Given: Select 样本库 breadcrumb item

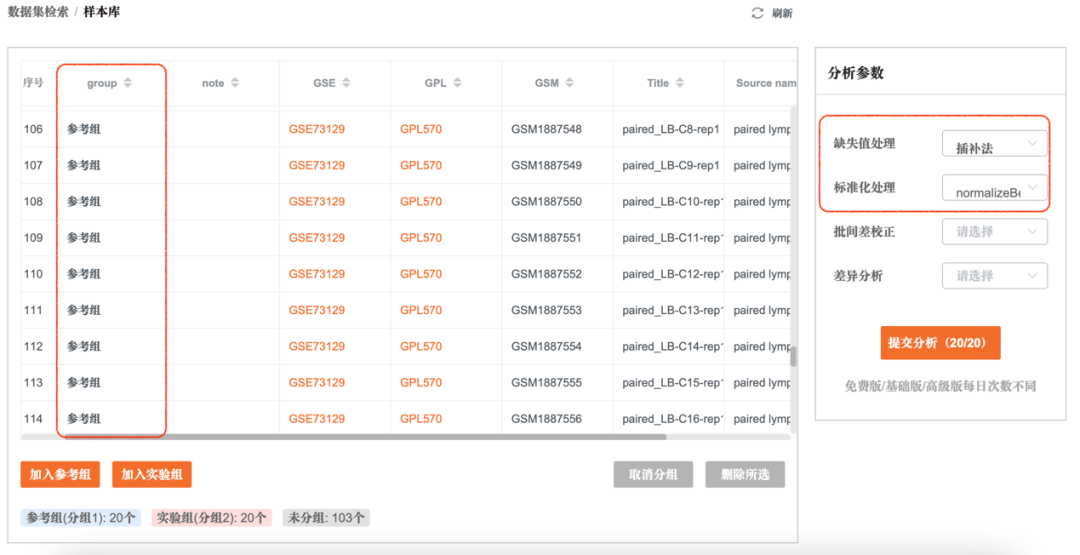Looking at the screenshot, I should point(101,12).
